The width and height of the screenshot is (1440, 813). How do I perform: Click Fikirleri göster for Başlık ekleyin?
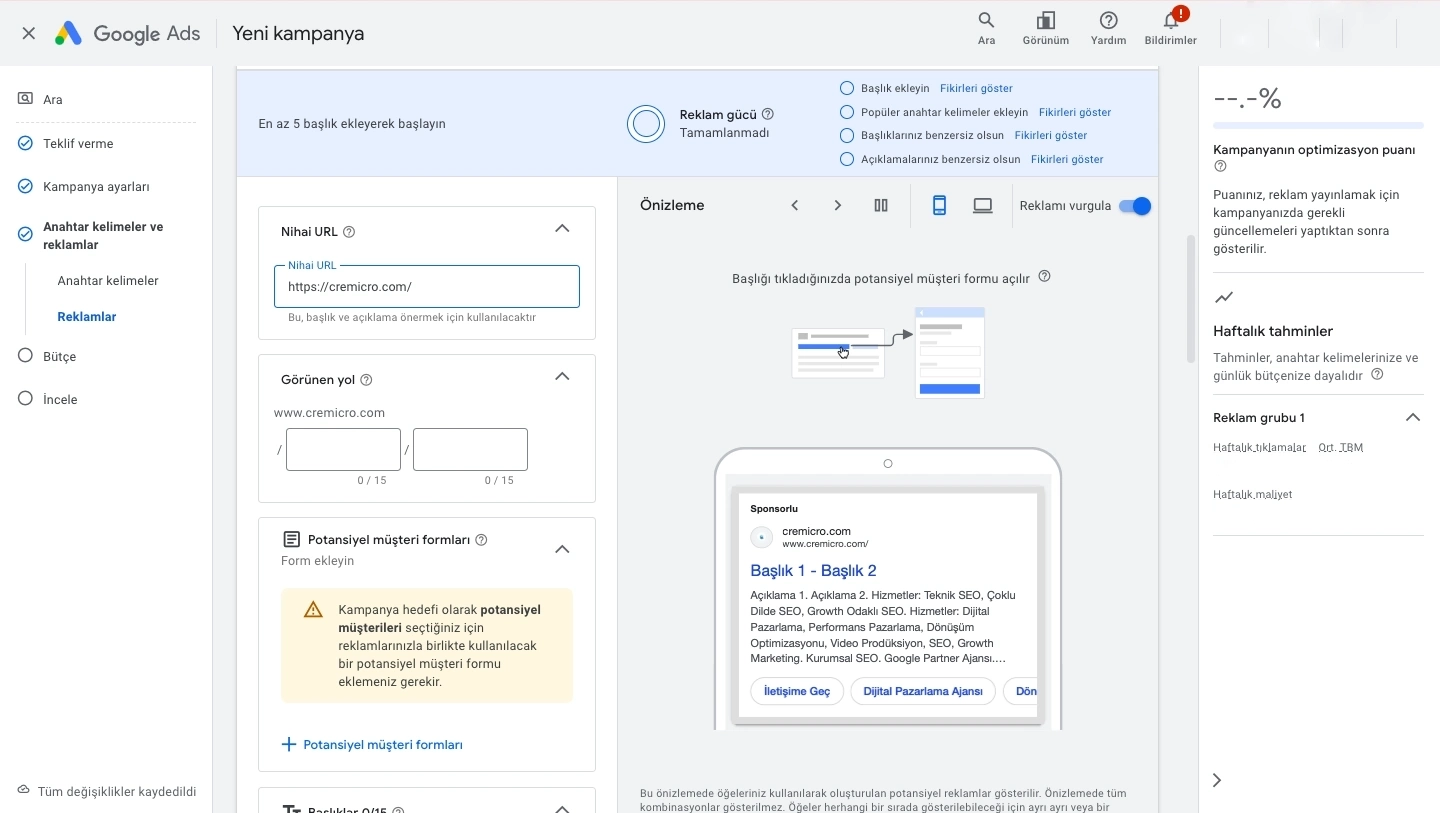(x=976, y=88)
